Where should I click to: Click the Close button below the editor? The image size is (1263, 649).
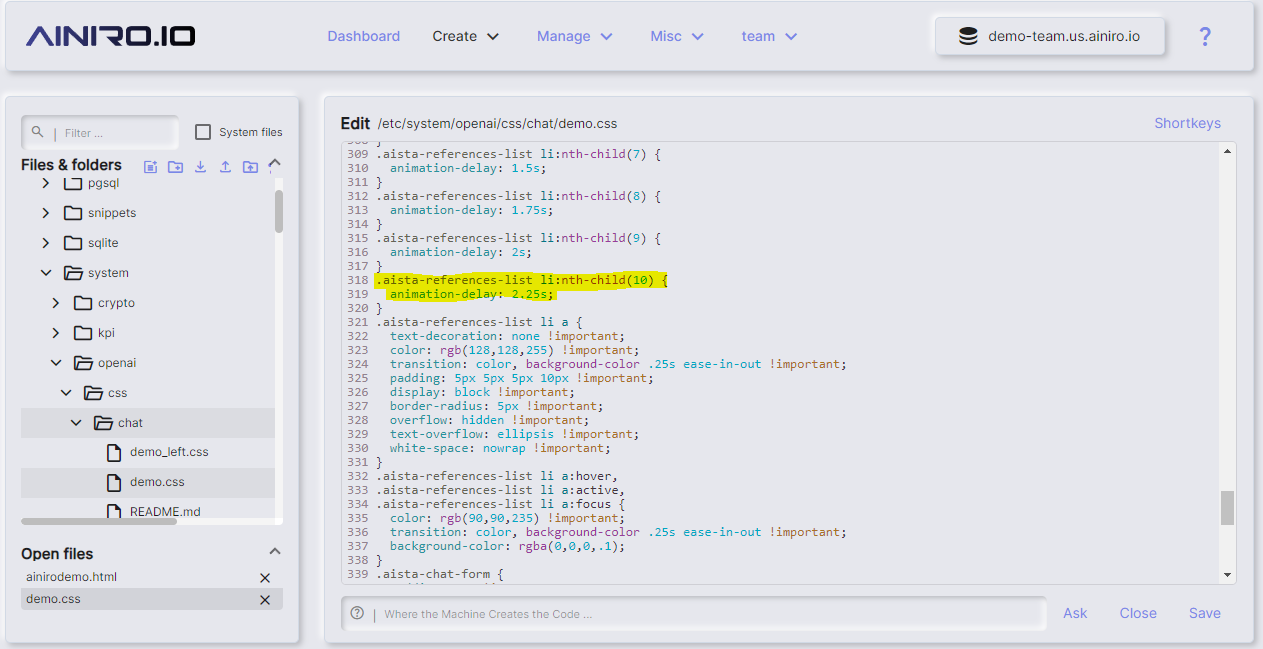point(1138,613)
